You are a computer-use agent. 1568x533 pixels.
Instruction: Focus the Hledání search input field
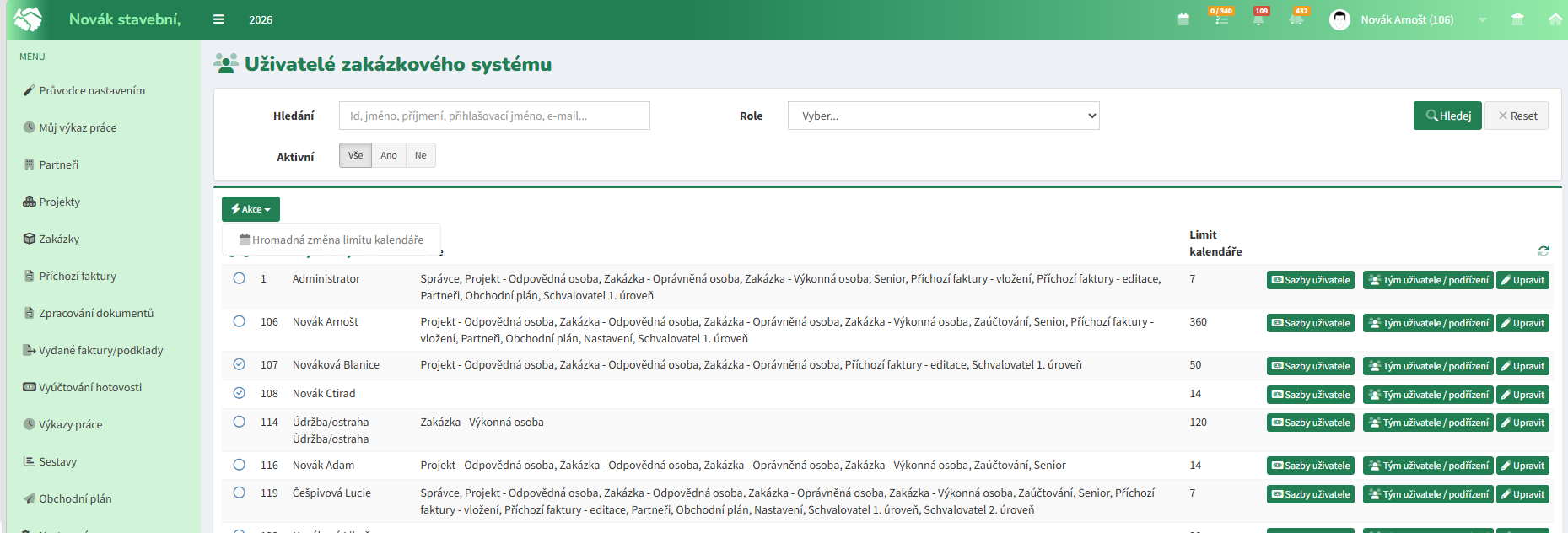tap(494, 116)
